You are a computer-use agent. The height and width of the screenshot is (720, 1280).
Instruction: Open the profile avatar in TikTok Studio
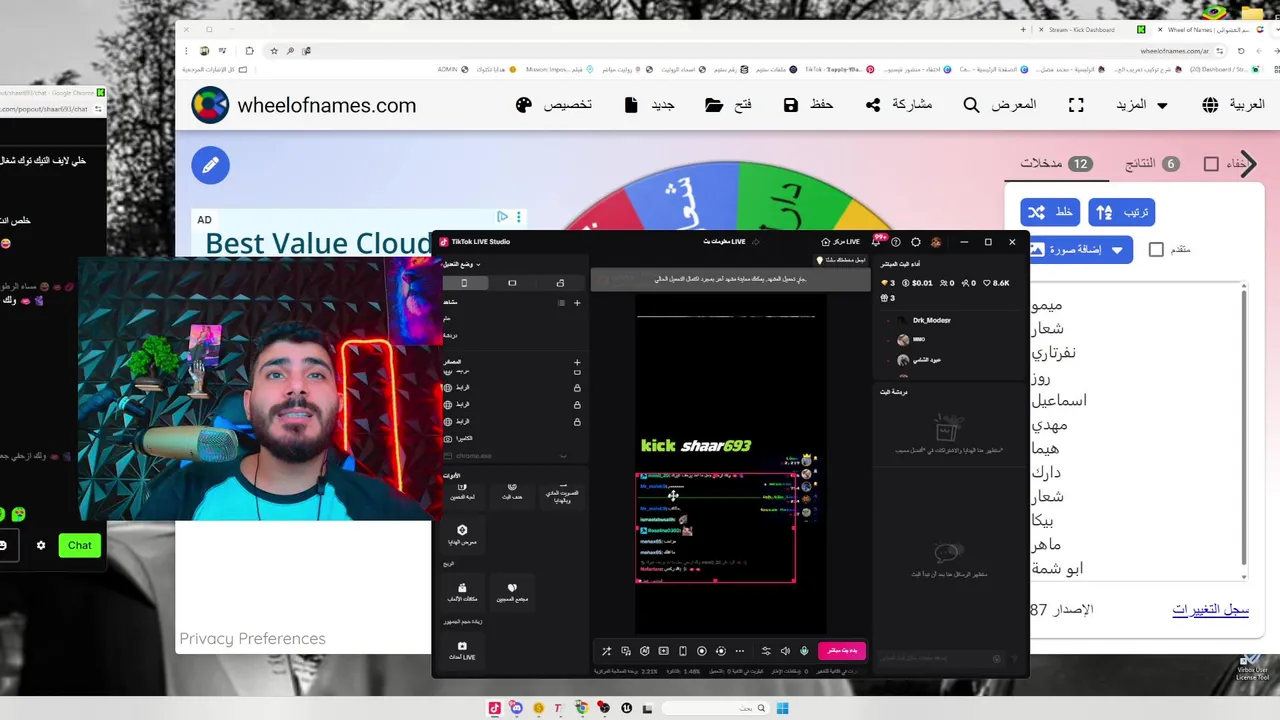936,242
